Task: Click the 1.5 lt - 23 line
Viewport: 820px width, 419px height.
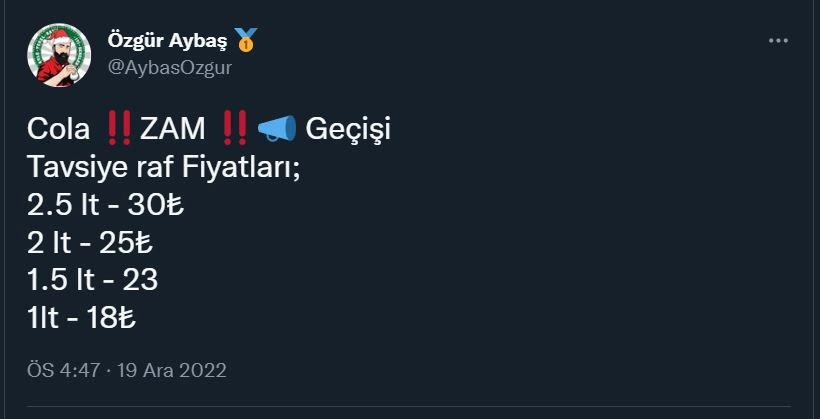Action: pyautogui.click(x=93, y=281)
